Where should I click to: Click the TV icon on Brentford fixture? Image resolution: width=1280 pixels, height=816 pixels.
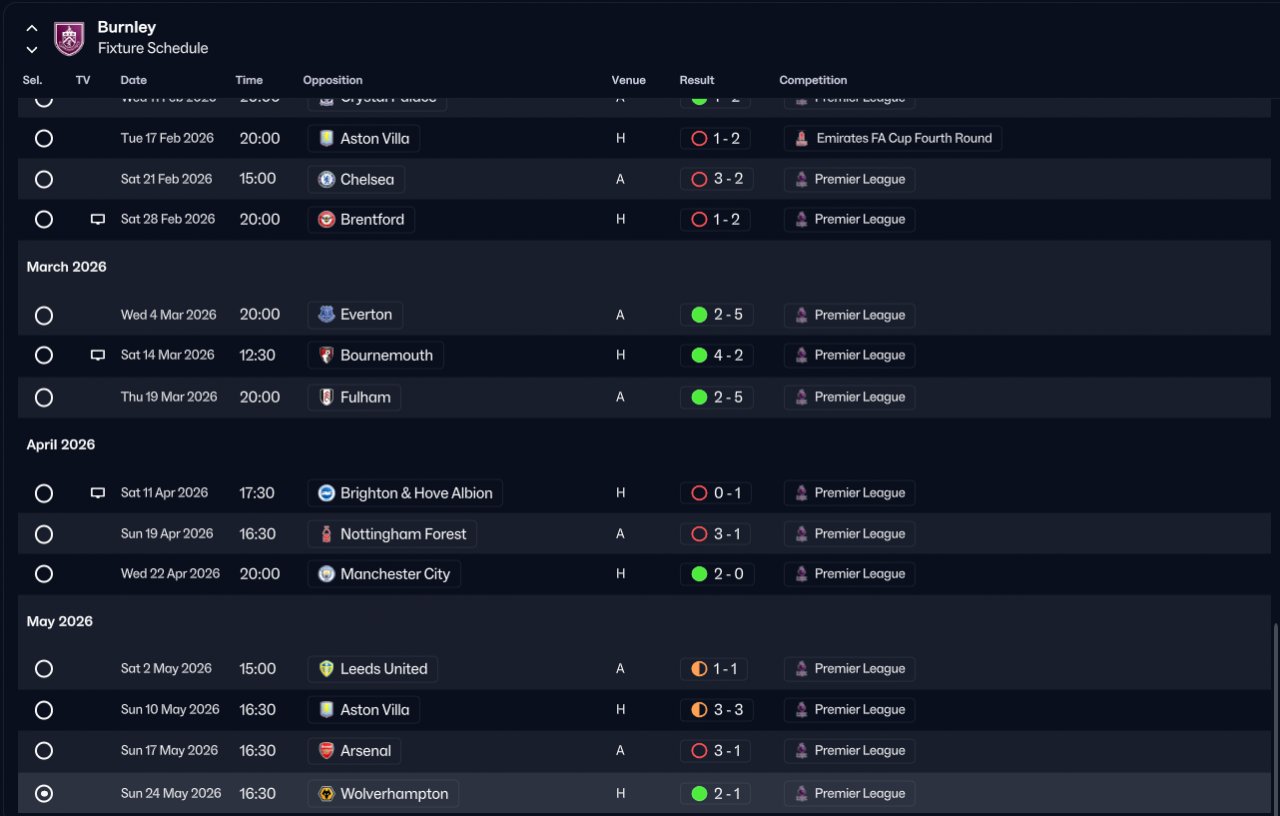(x=98, y=220)
